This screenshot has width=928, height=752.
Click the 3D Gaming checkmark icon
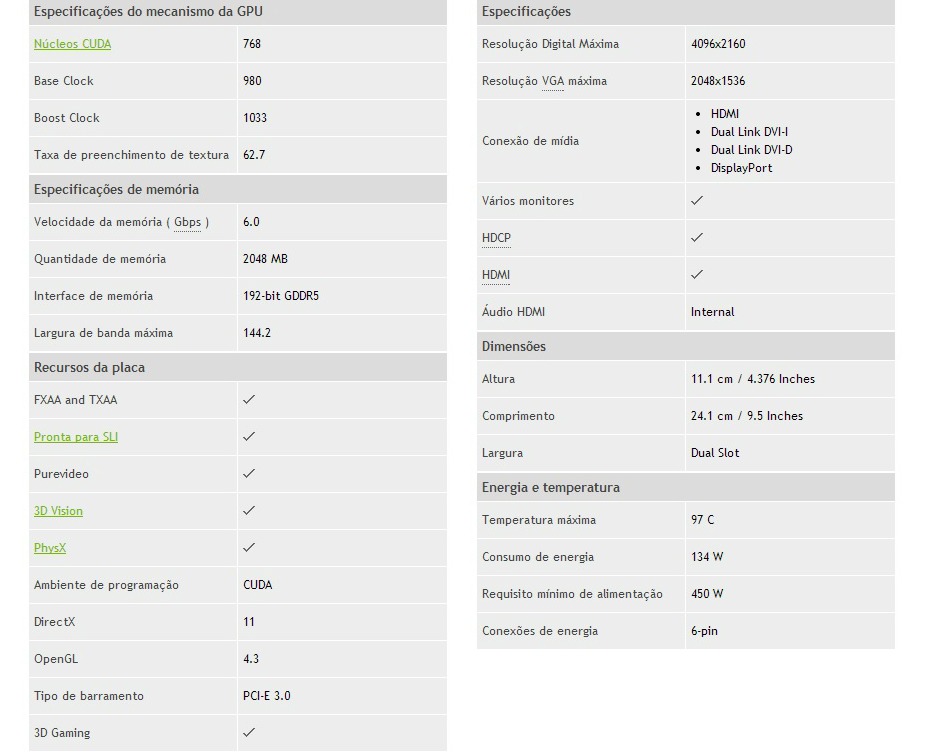point(249,733)
